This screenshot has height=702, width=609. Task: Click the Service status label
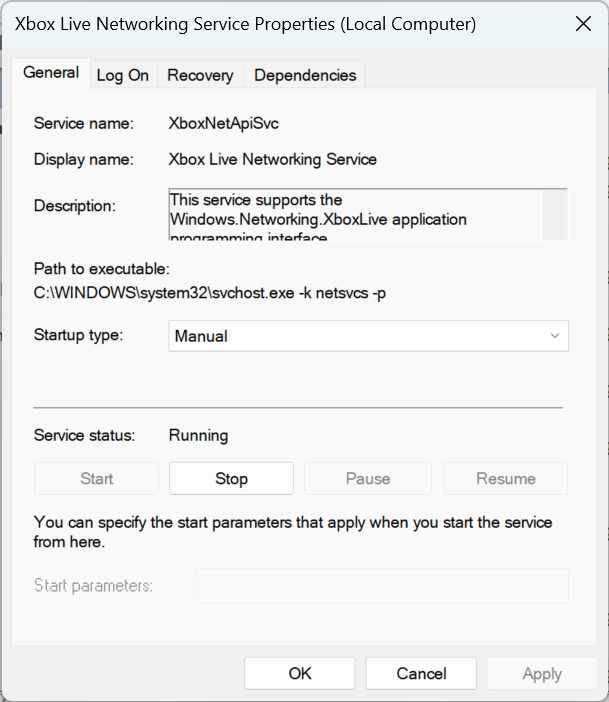coord(84,435)
